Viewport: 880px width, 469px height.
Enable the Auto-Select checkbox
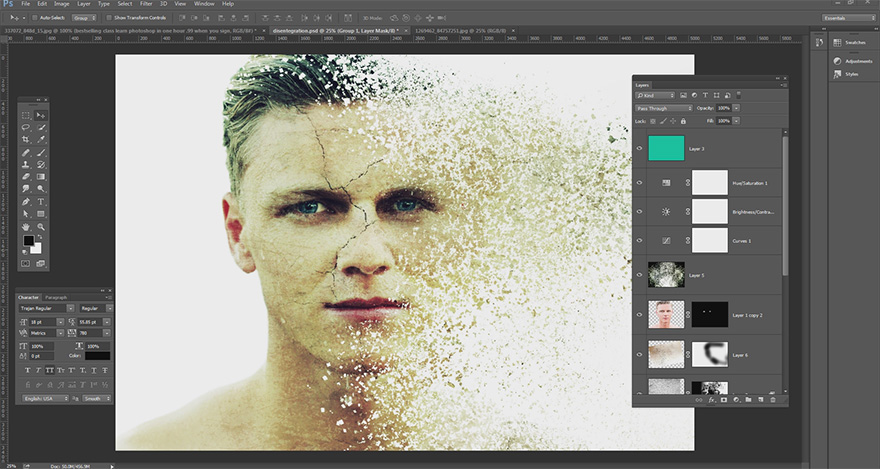tap(35, 18)
